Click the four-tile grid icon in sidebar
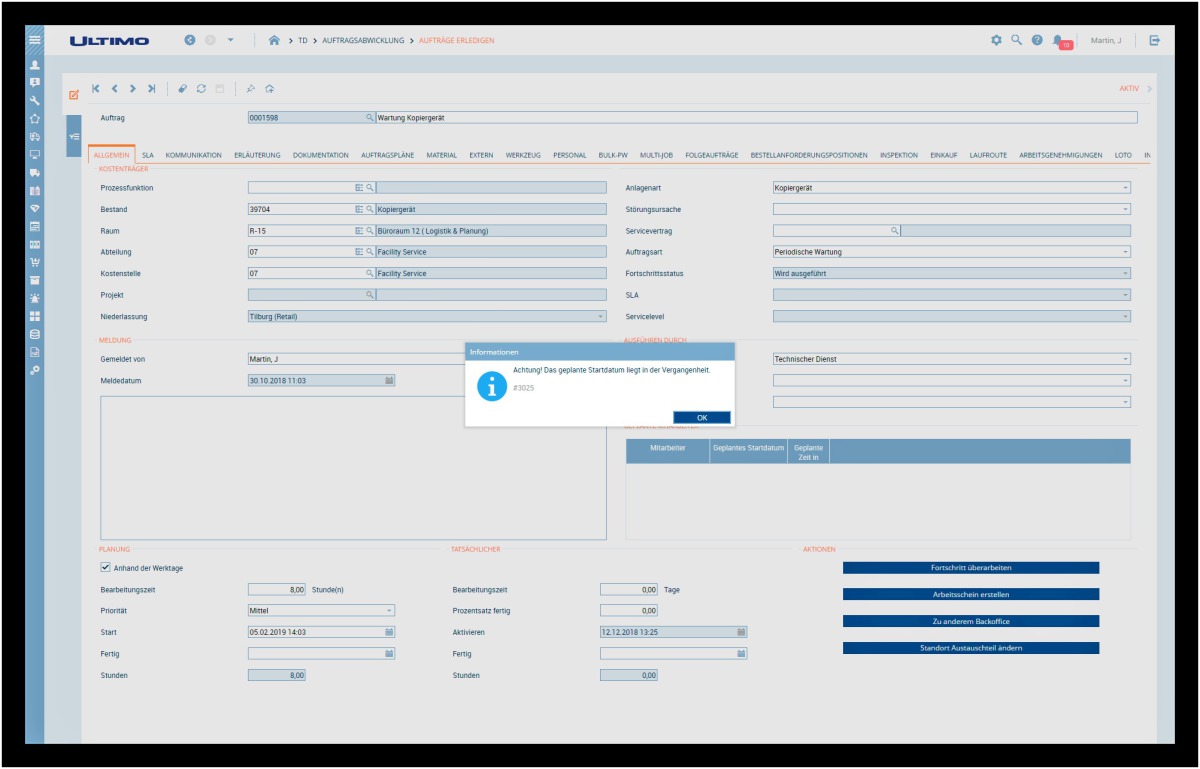This screenshot has height=769, width=1200. 35,316
